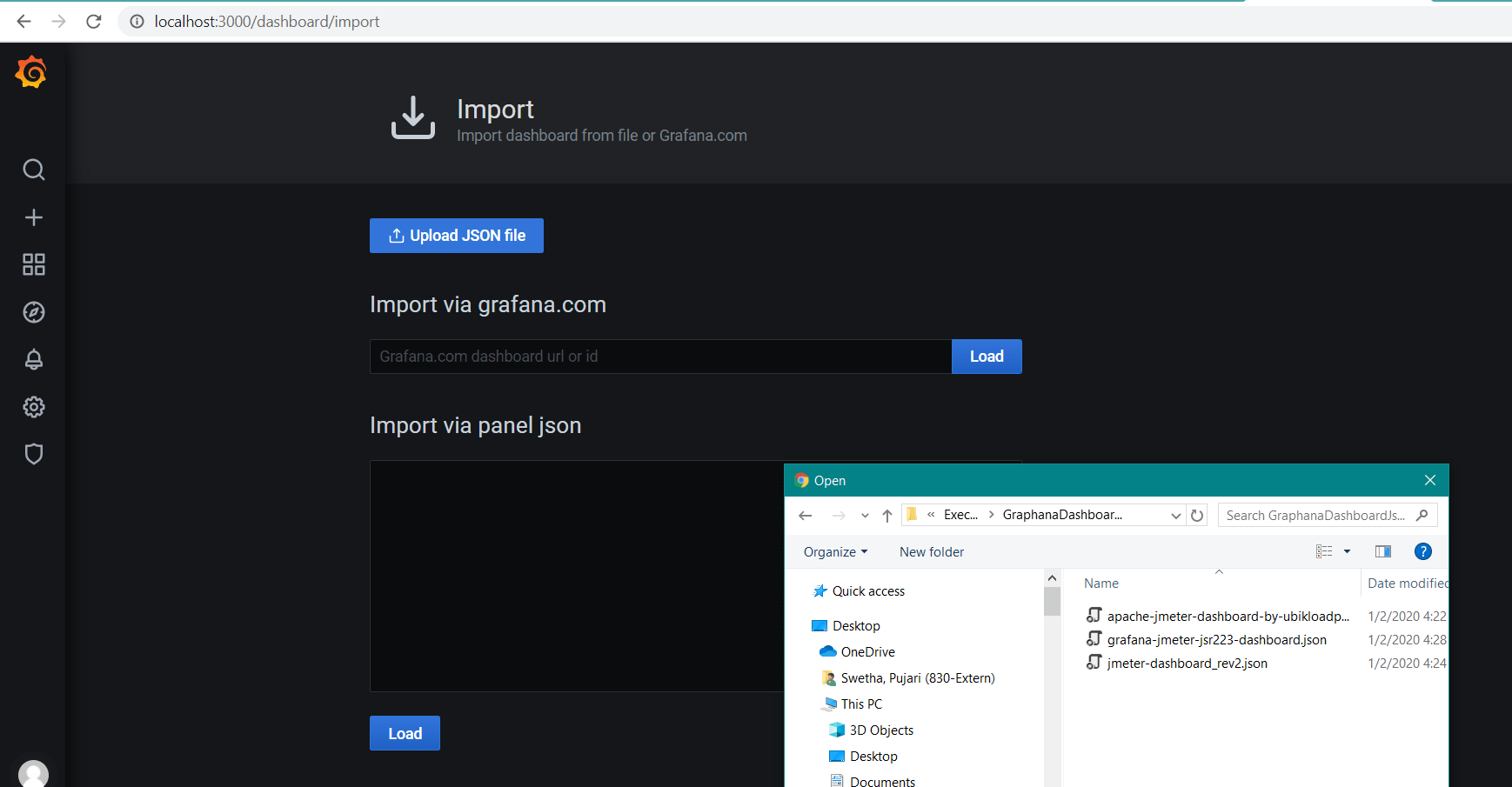
Task: Open the Server Admin shield icon
Action: pos(33,454)
